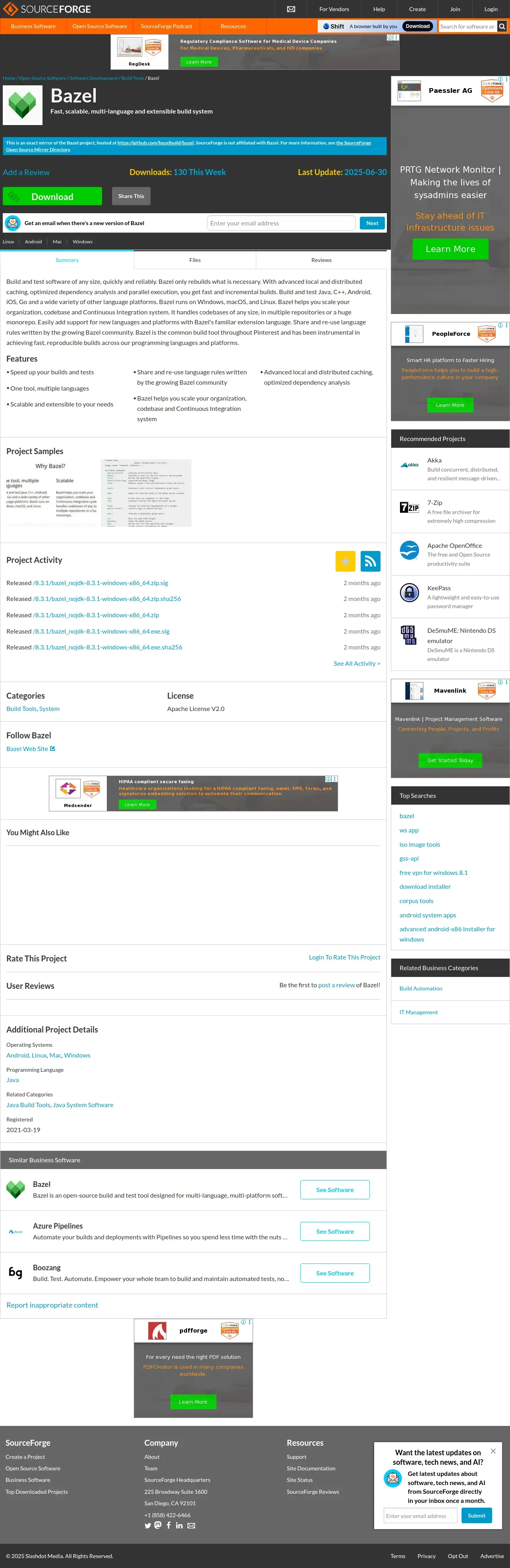Focus the Search for software field
The height and width of the screenshot is (1568, 510).
pos(468,26)
